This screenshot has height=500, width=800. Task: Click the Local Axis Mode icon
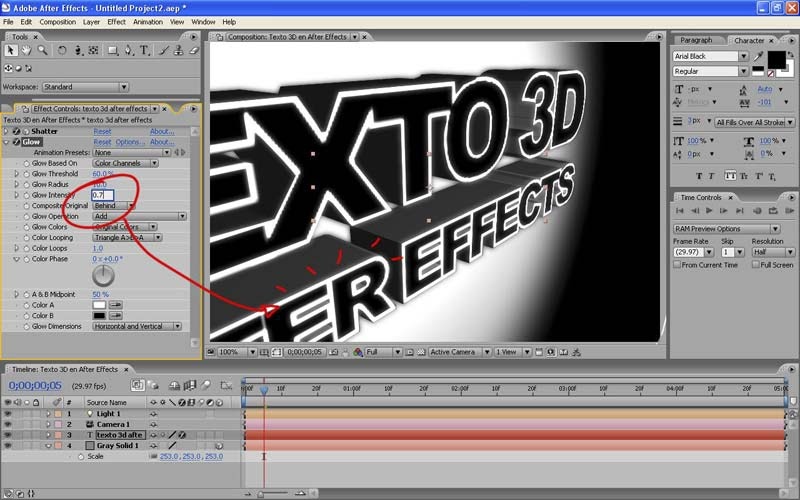[x=8, y=68]
